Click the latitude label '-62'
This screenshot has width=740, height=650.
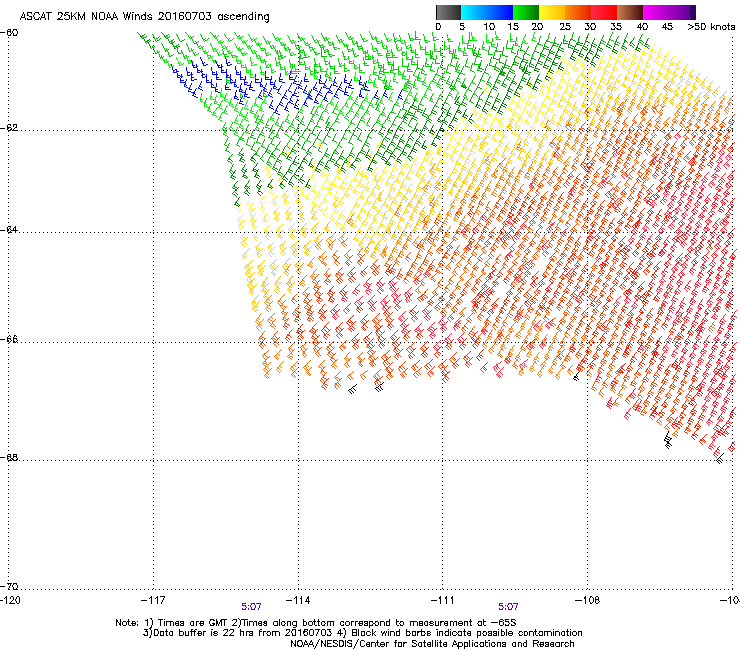point(9,128)
